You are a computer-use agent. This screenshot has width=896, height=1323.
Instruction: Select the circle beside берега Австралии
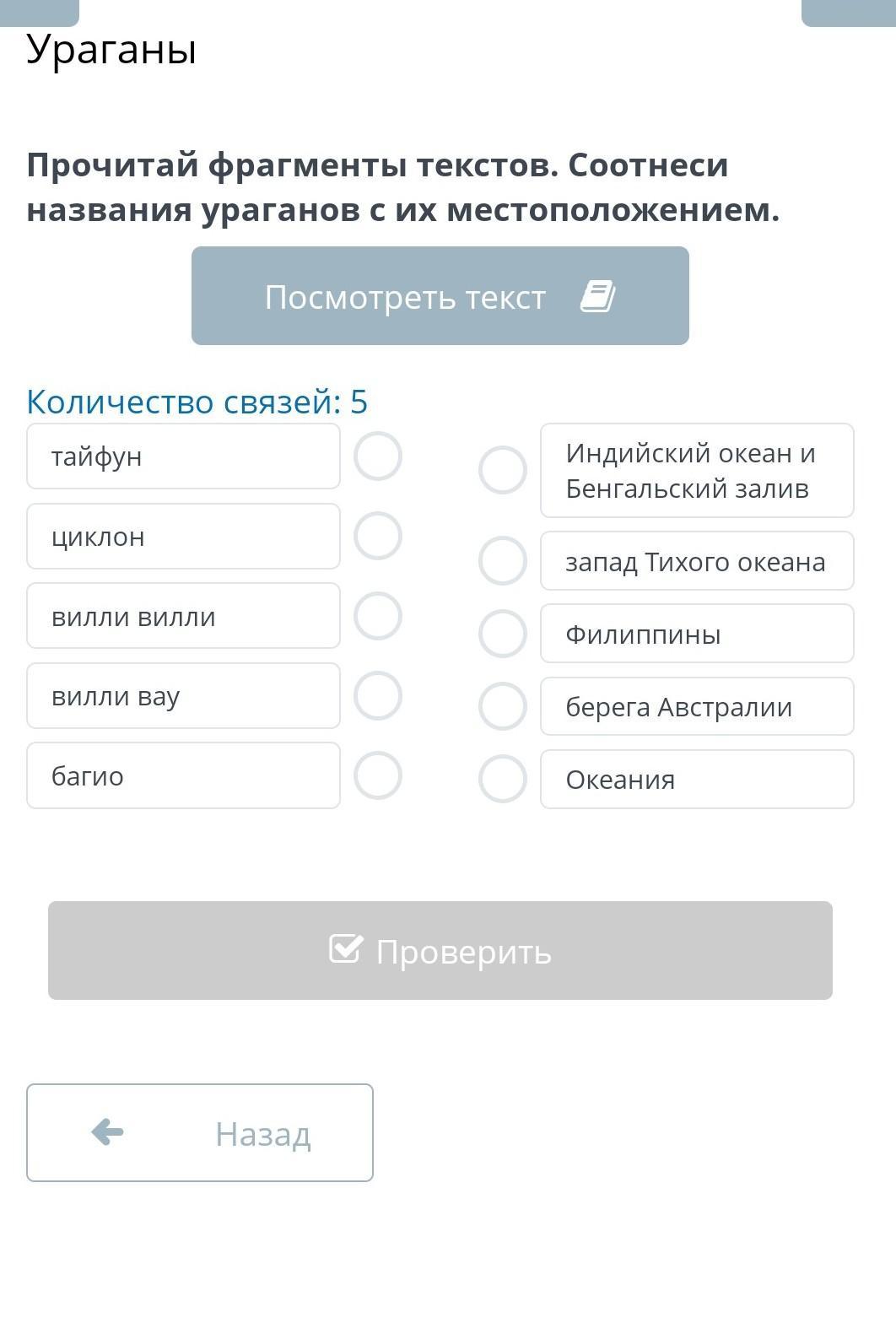[x=503, y=706]
